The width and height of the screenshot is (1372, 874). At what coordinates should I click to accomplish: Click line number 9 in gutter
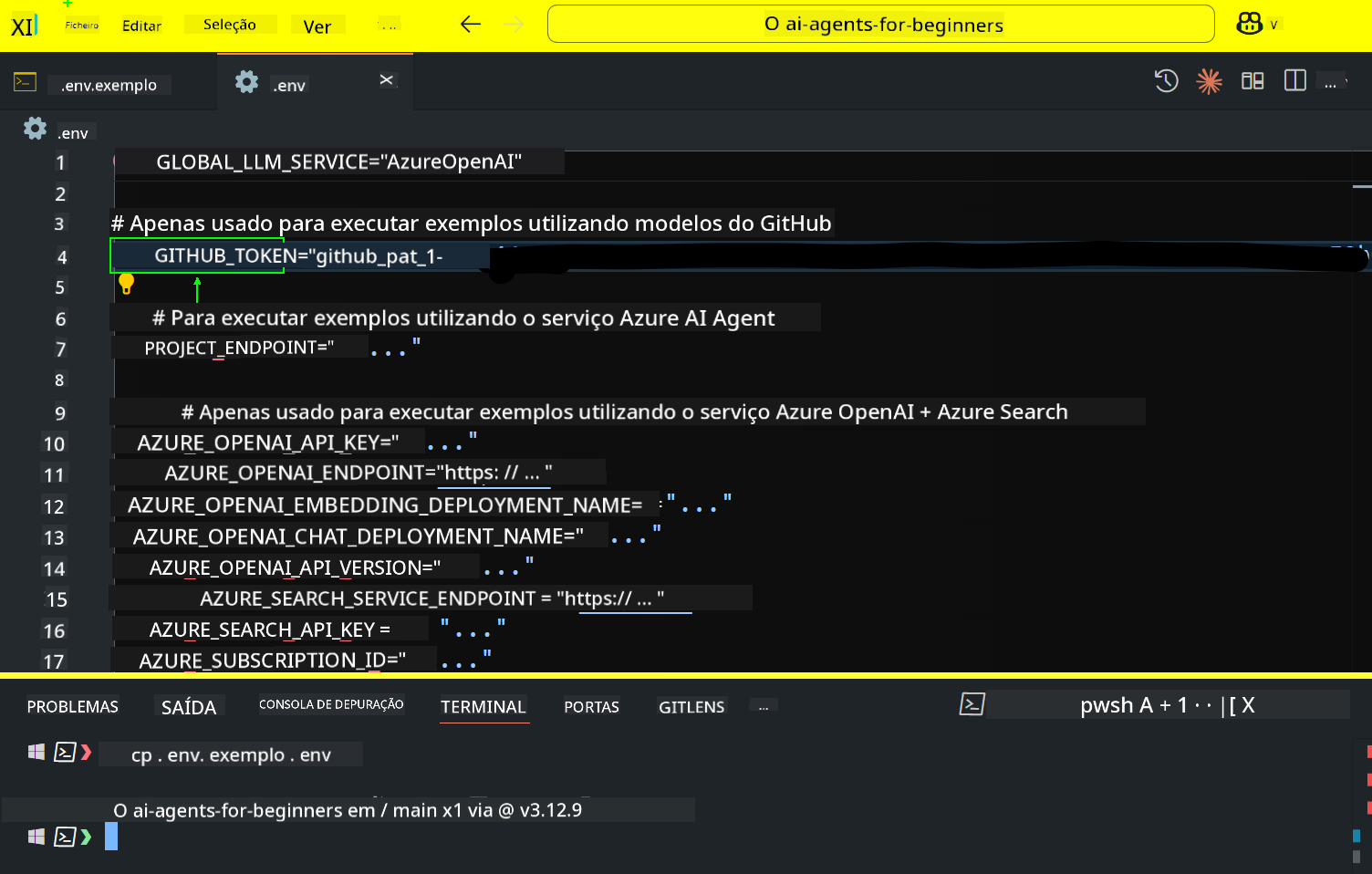pos(60,413)
